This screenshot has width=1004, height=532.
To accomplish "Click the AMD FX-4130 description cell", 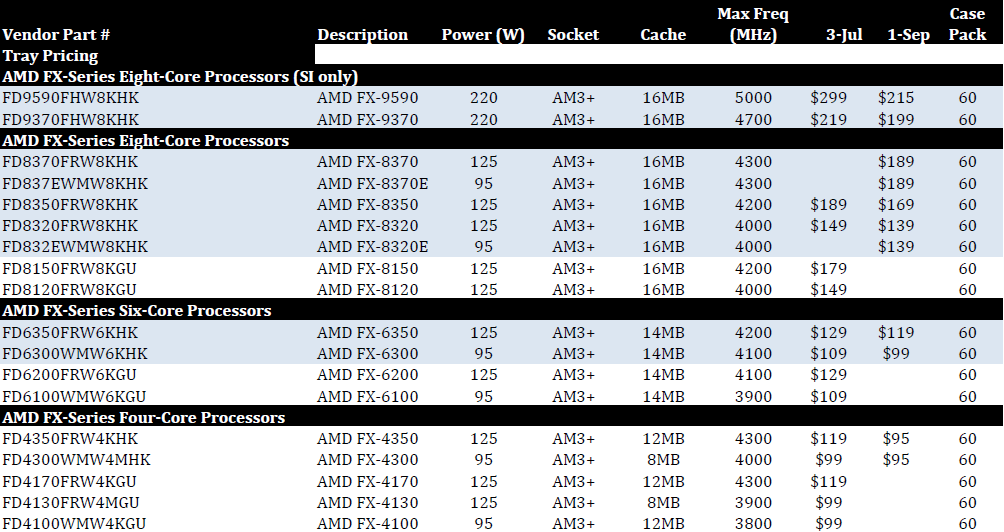I will (x=368, y=503).
